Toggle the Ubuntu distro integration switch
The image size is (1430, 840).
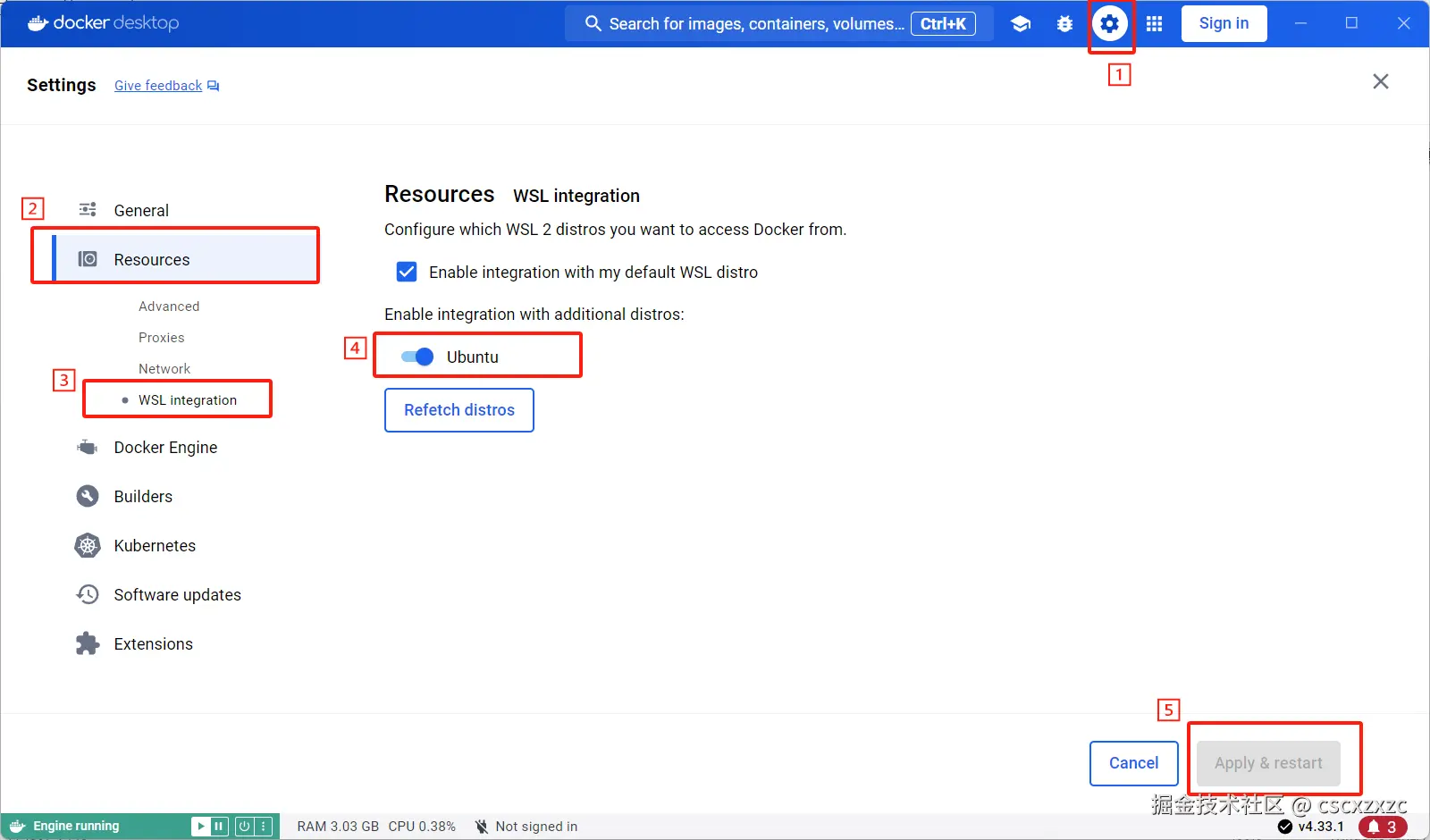tap(417, 357)
